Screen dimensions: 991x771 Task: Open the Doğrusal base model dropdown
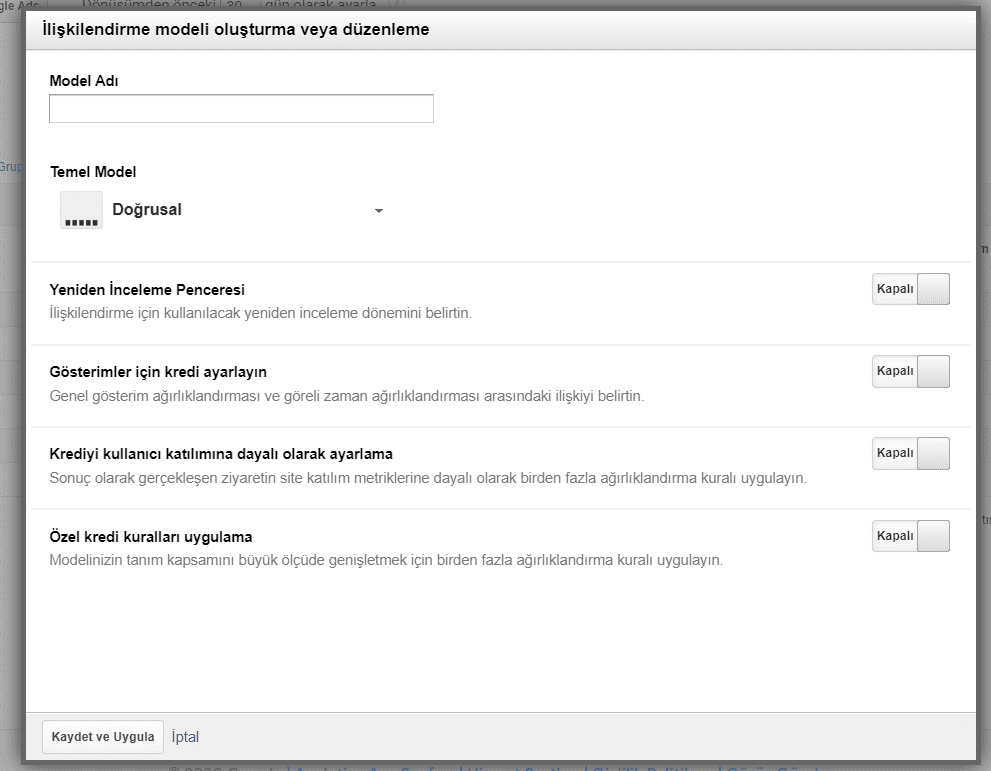[x=222, y=211]
